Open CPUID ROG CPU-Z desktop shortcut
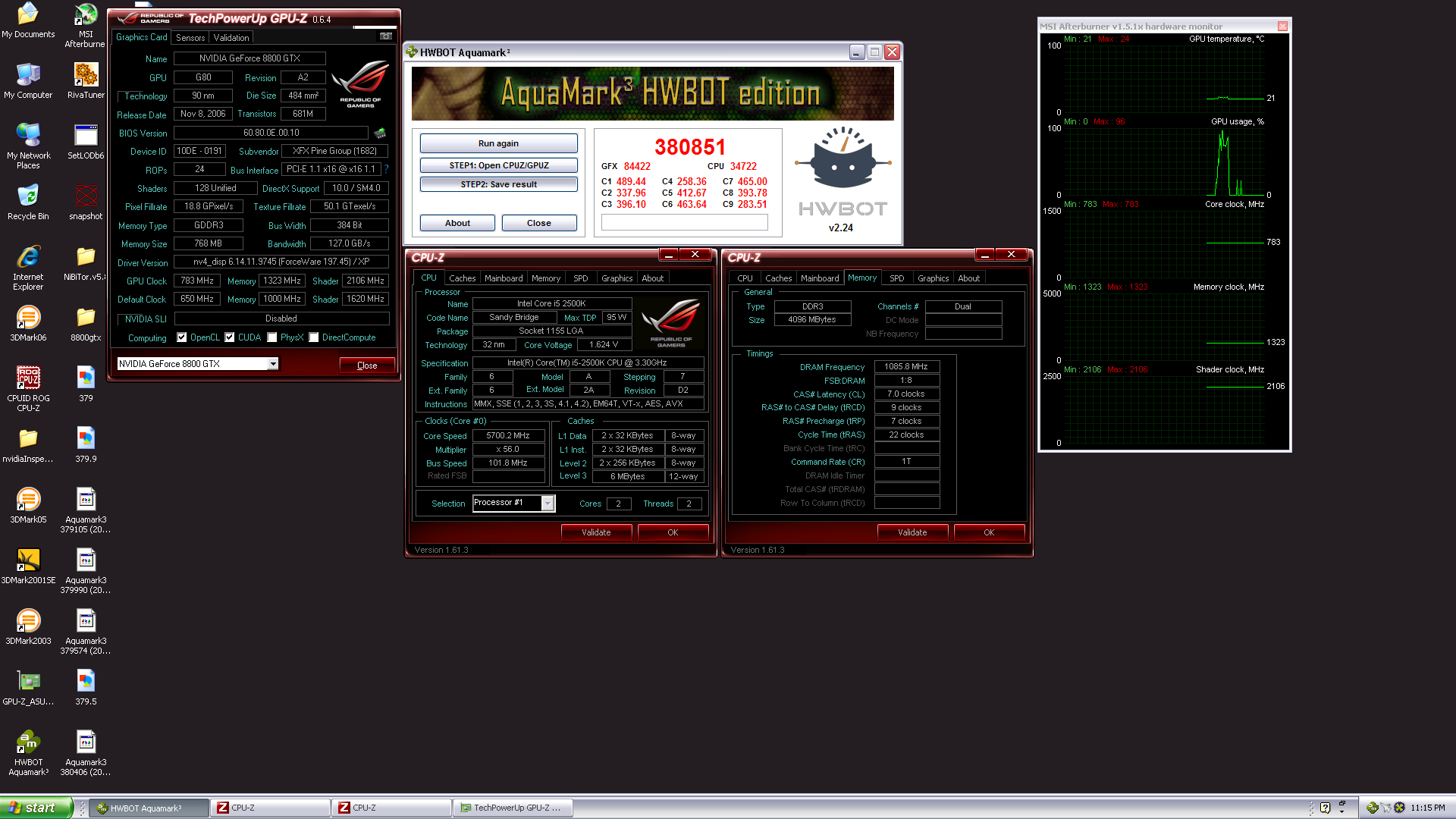 (28, 388)
